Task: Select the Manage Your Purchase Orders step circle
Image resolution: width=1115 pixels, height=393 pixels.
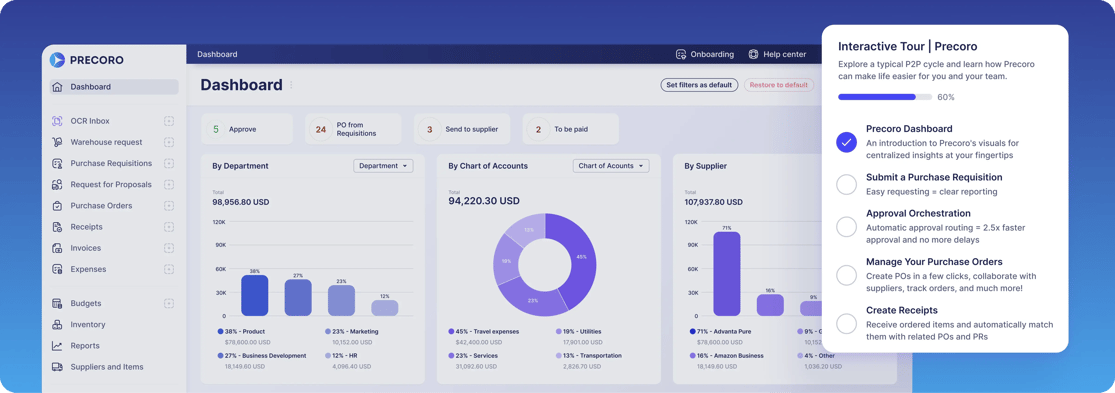Action: click(x=846, y=275)
